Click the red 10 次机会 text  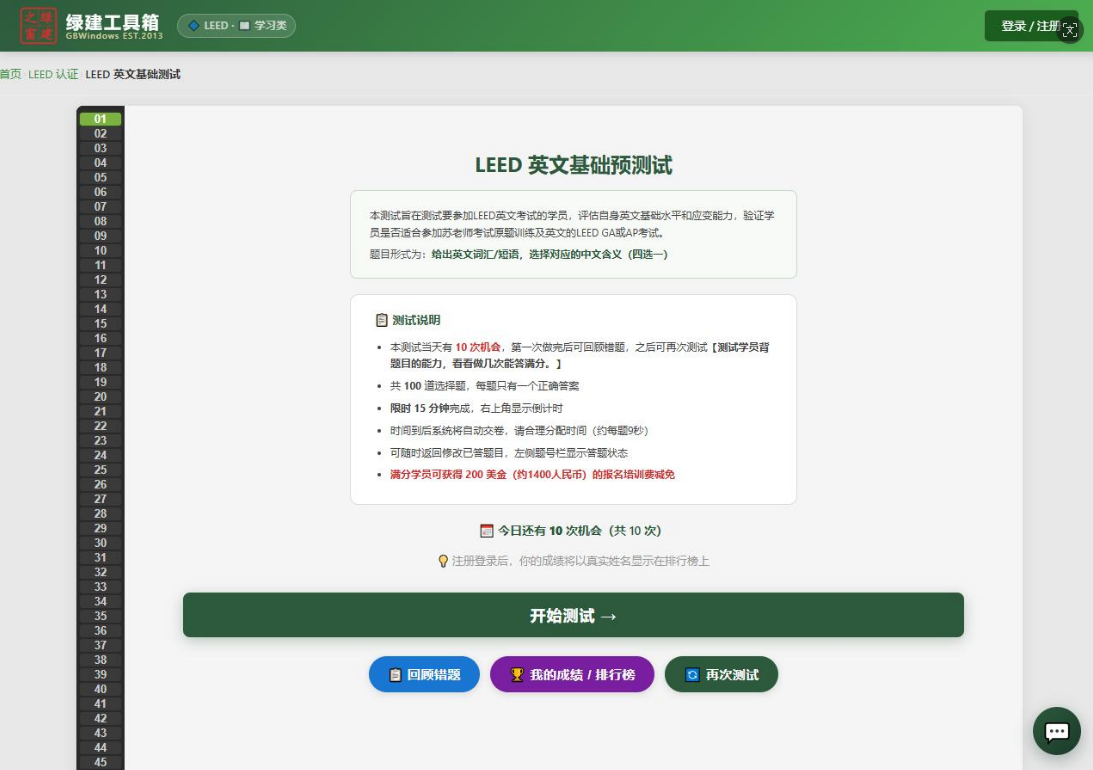[x=477, y=347]
